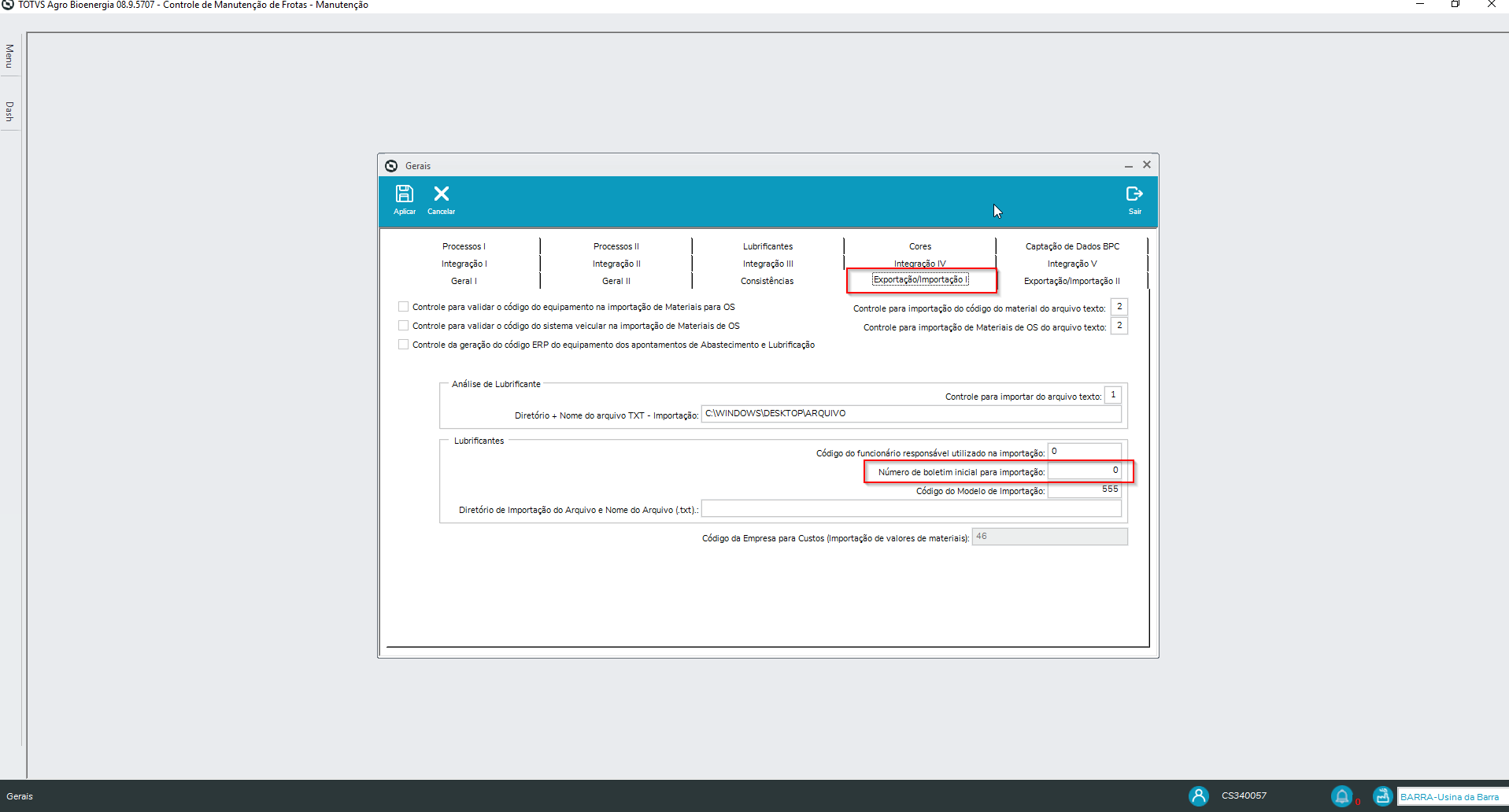
Task: Toggle ERP equipment code generation checkbox
Action: point(403,345)
